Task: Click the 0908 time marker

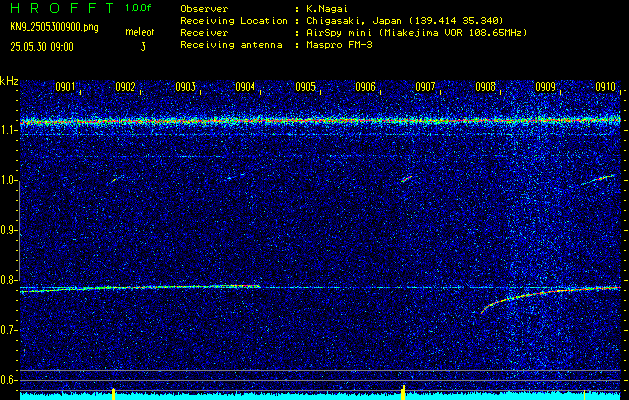Action: pyautogui.click(x=485, y=87)
